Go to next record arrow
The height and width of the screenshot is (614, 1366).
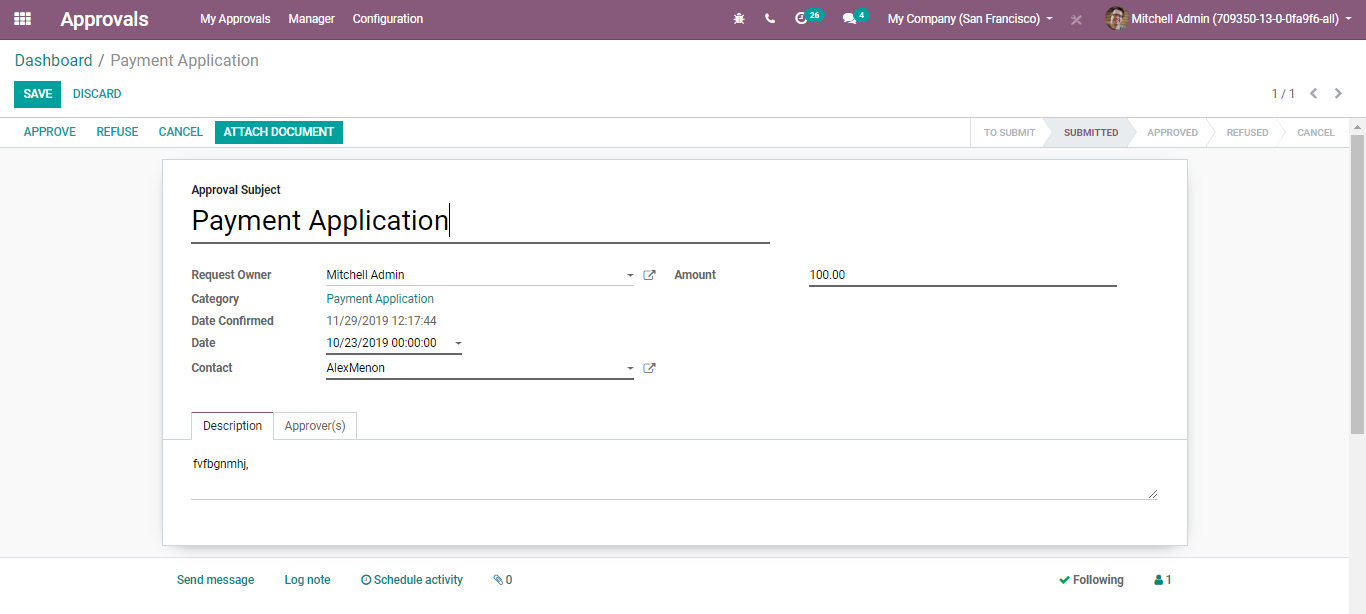click(x=1338, y=94)
